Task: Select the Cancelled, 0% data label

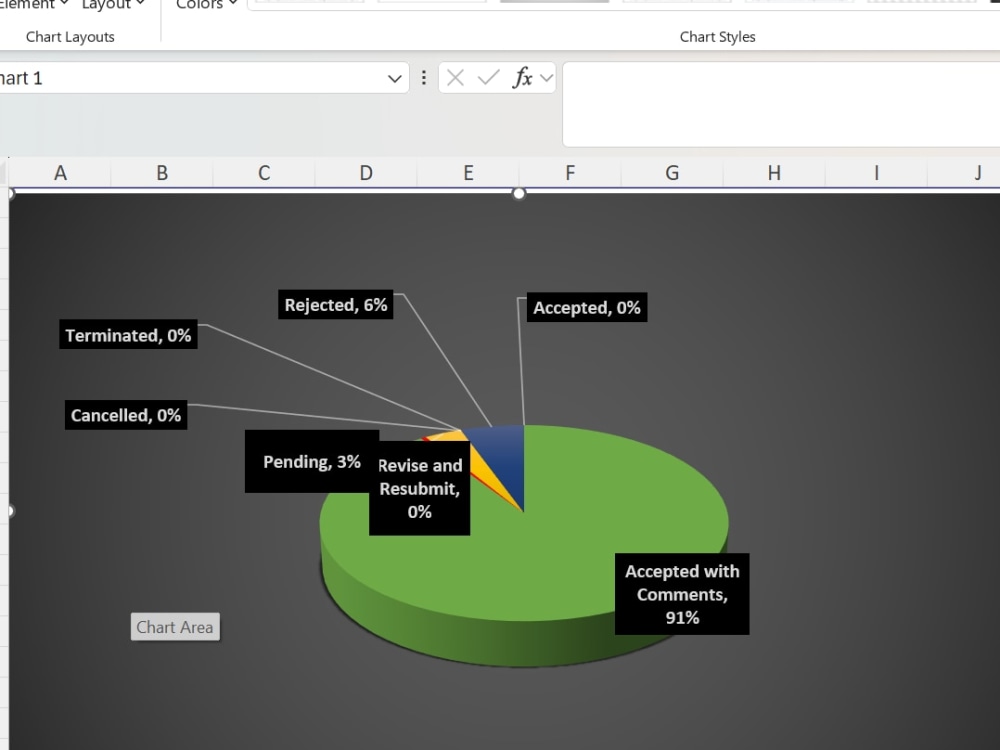Action: point(126,415)
